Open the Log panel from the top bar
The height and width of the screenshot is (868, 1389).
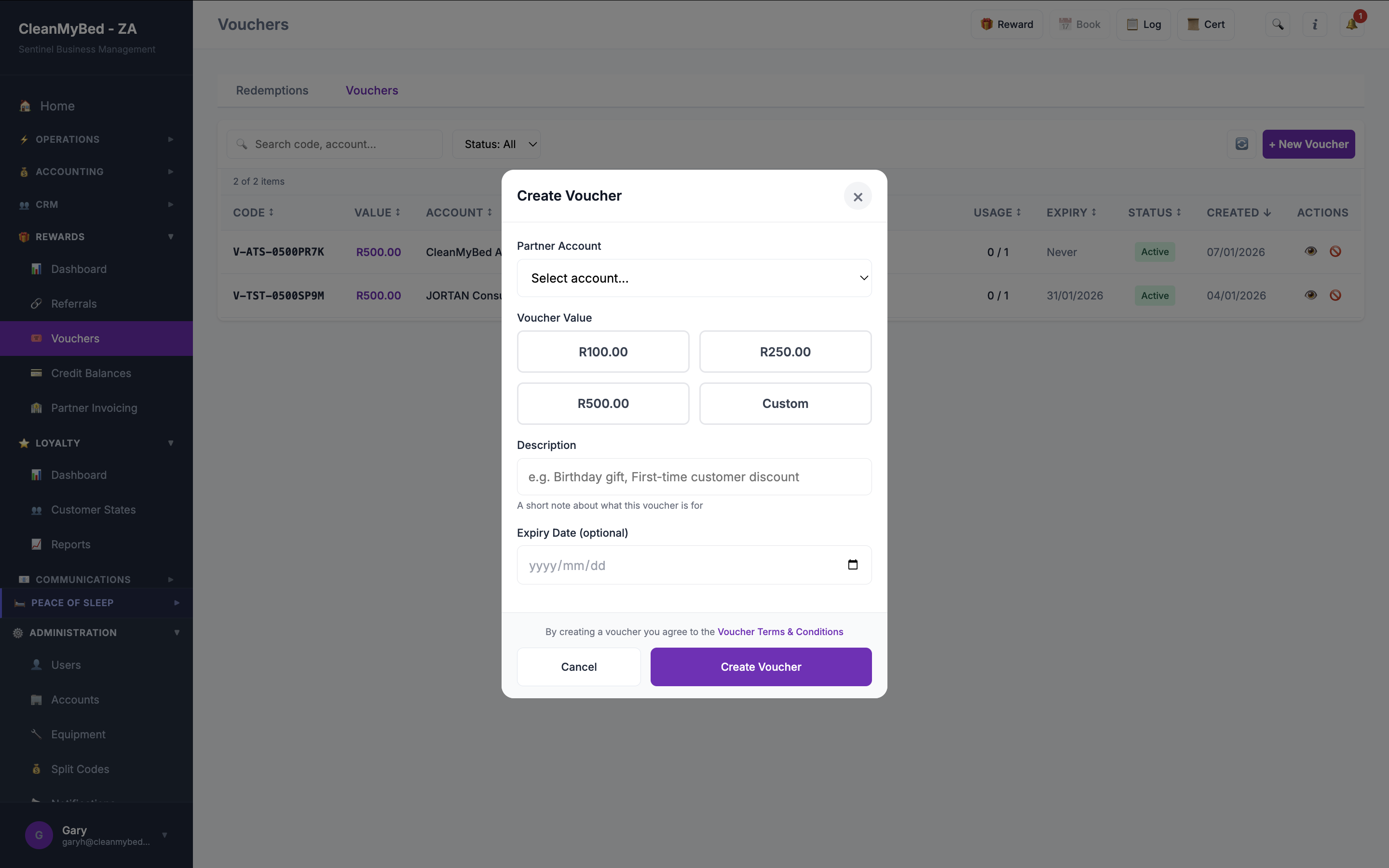1144,24
